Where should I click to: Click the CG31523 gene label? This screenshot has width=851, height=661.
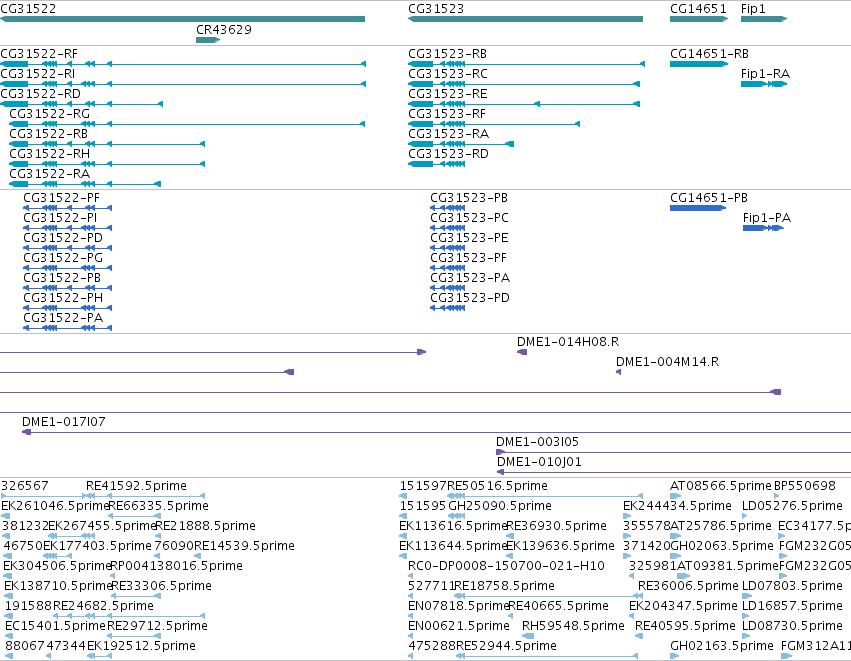pos(436,9)
